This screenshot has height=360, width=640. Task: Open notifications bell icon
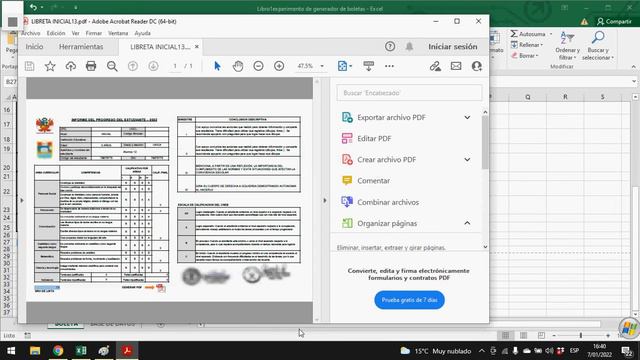409,47
